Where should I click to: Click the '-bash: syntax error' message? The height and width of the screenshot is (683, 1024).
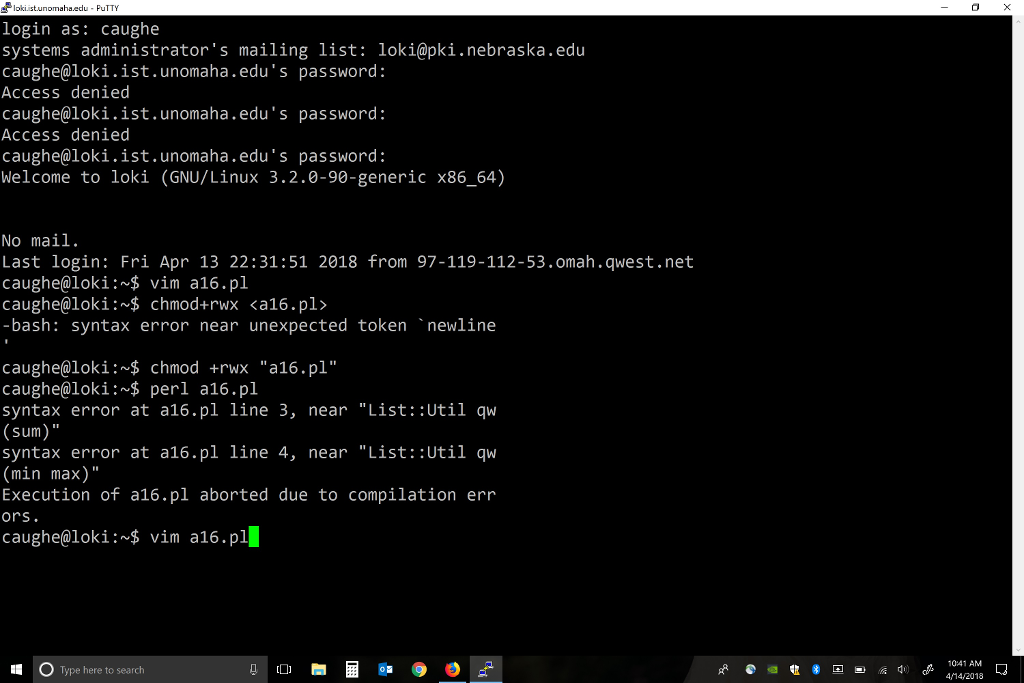pyautogui.click(x=249, y=325)
